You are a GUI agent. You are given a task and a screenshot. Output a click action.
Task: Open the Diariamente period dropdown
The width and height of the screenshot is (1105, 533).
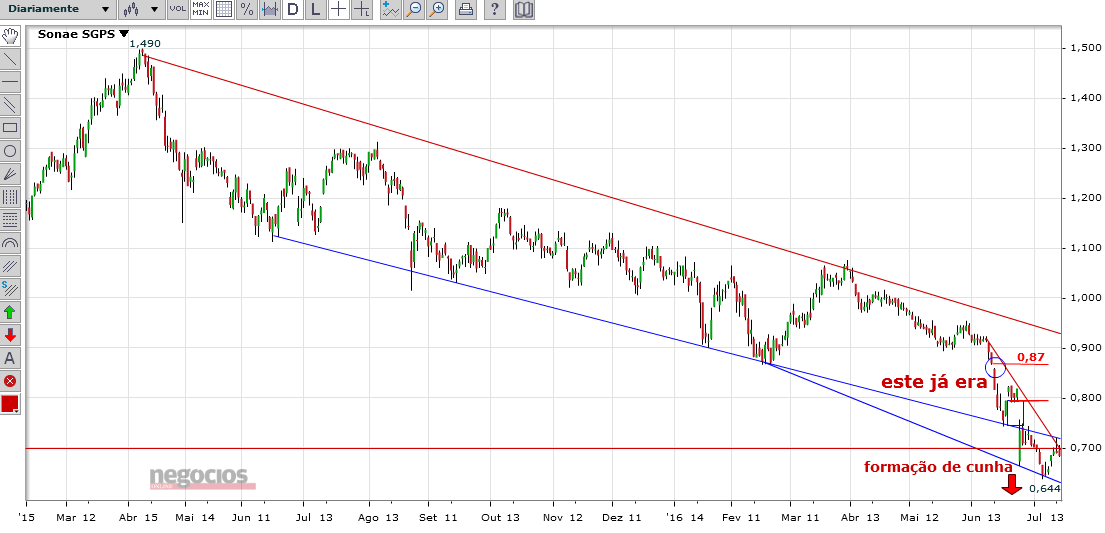tap(57, 9)
